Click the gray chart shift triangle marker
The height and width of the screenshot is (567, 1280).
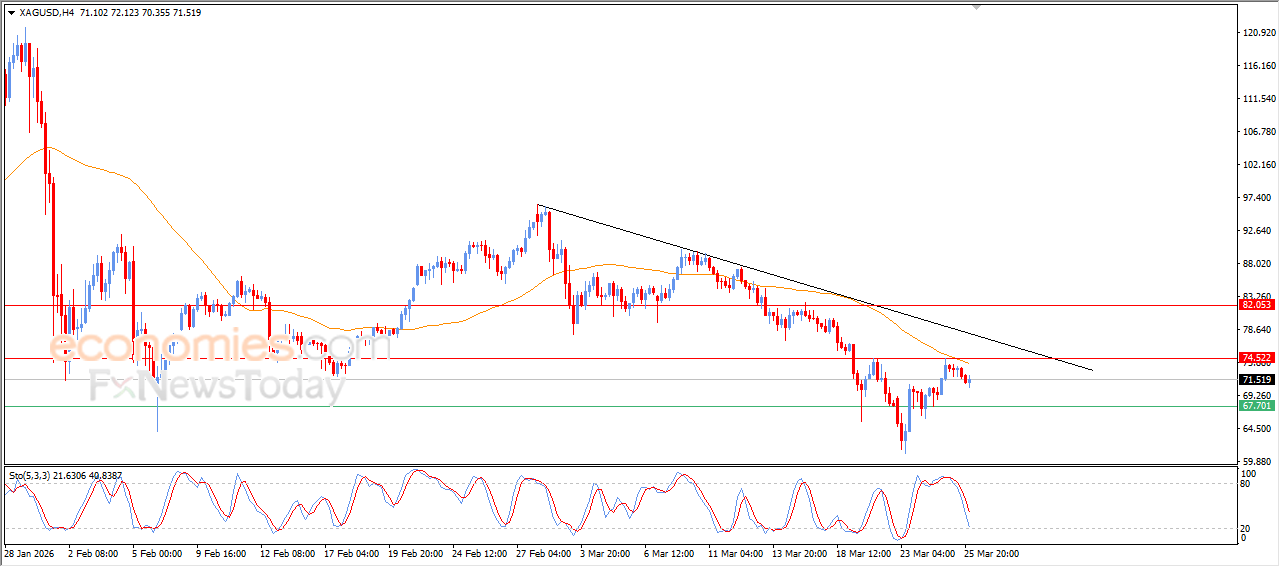977,7
